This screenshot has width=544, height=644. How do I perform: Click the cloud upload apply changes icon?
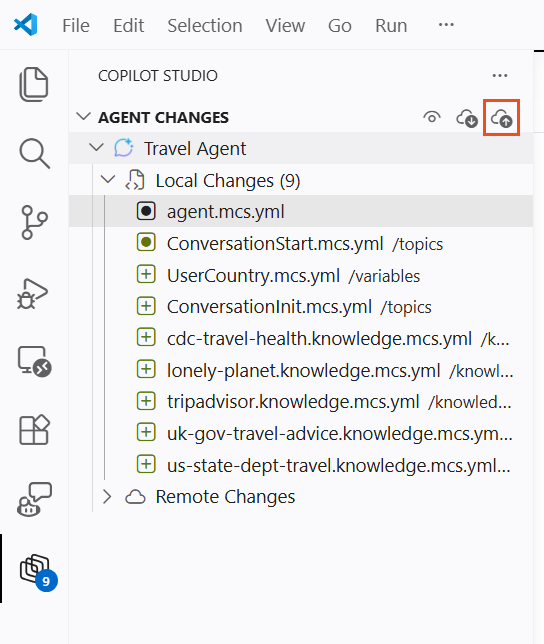(x=501, y=118)
